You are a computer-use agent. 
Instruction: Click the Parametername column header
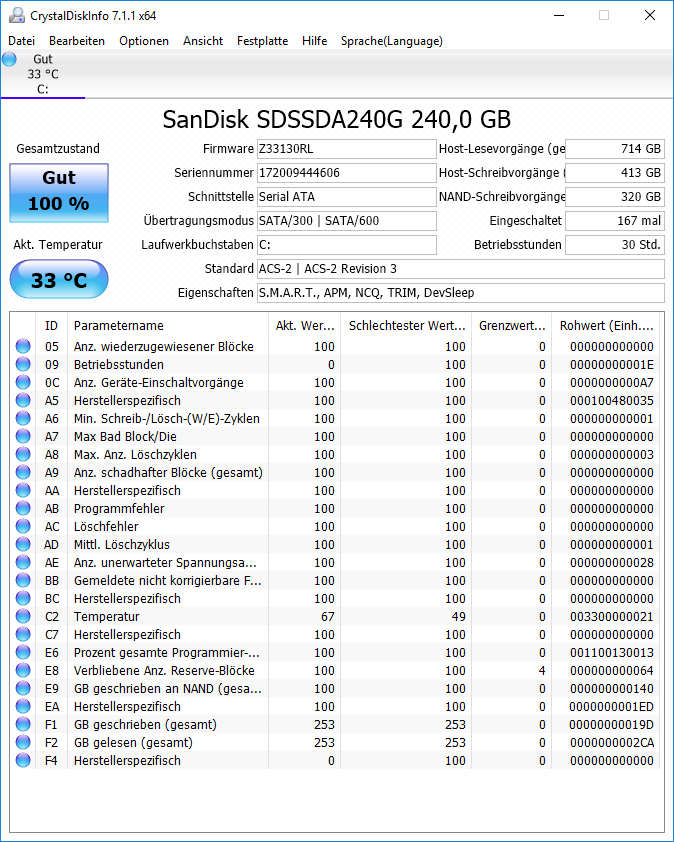point(168,325)
